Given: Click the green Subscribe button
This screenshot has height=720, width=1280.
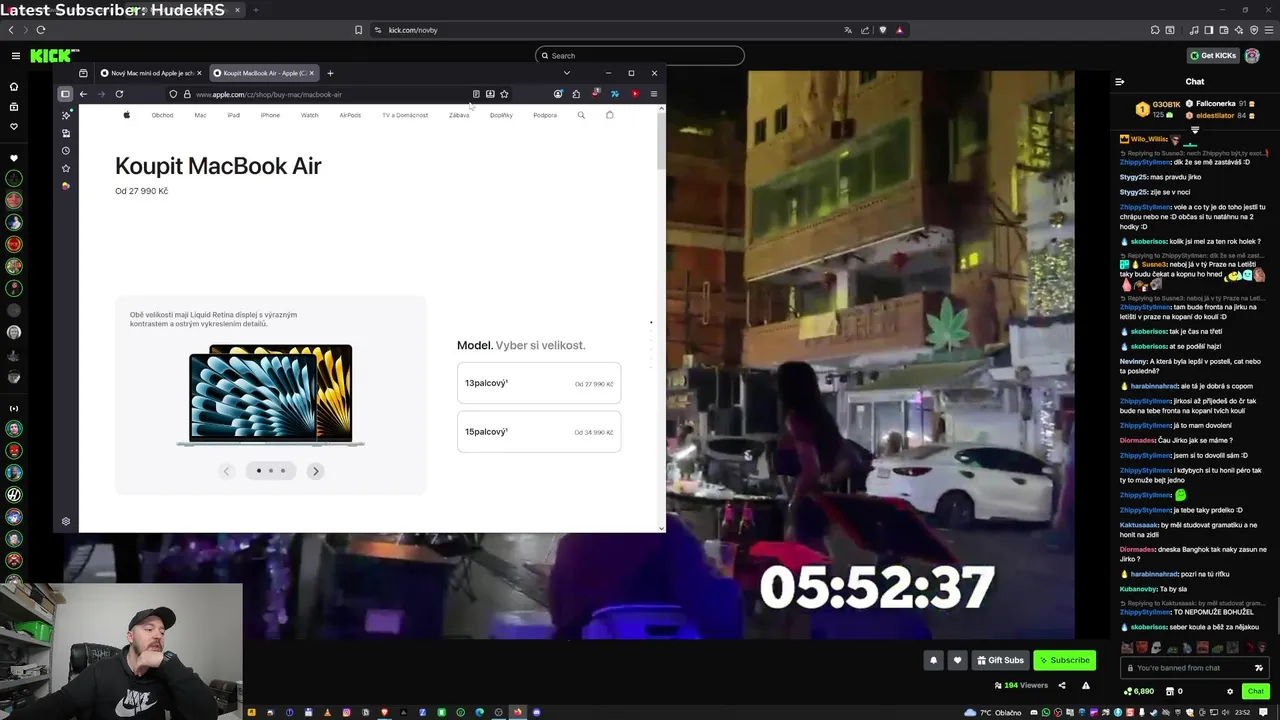Looking at the screenshot, I should (1064, 660).
